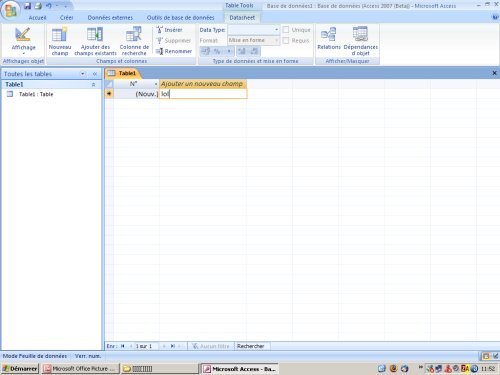Open the Affichage view button

(23, 41)
